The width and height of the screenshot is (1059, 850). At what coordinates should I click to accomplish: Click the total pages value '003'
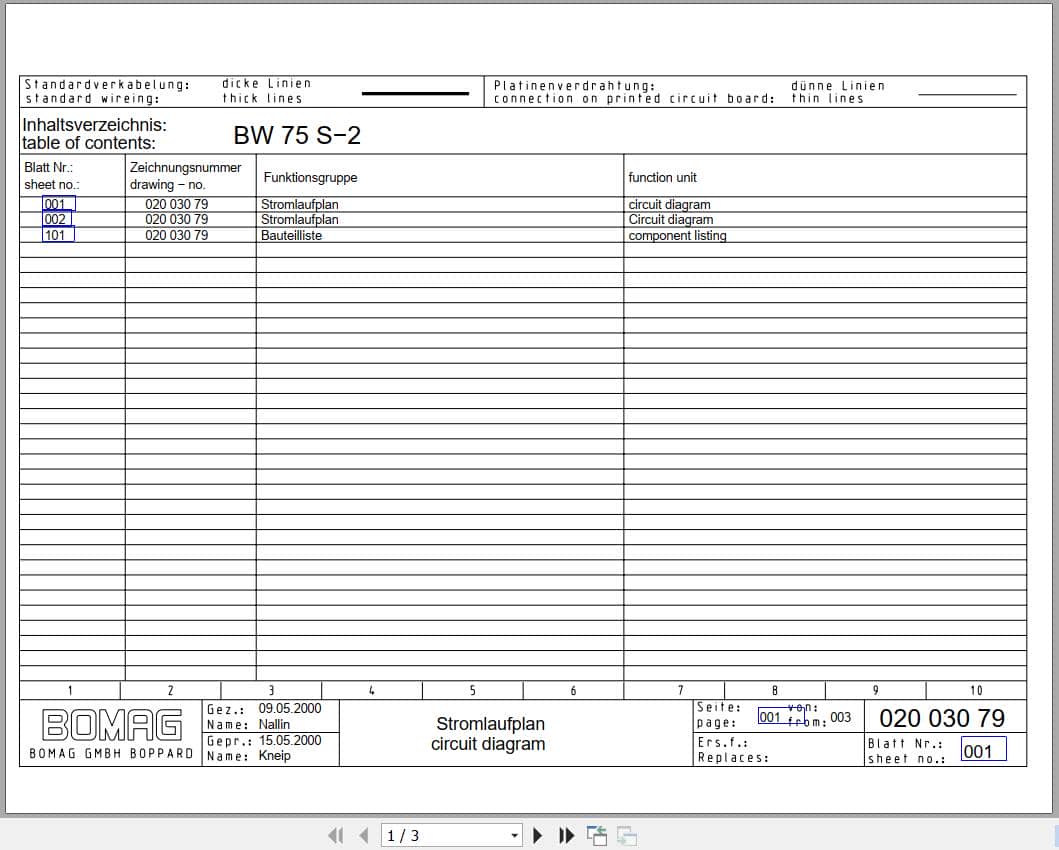[840, 718]
